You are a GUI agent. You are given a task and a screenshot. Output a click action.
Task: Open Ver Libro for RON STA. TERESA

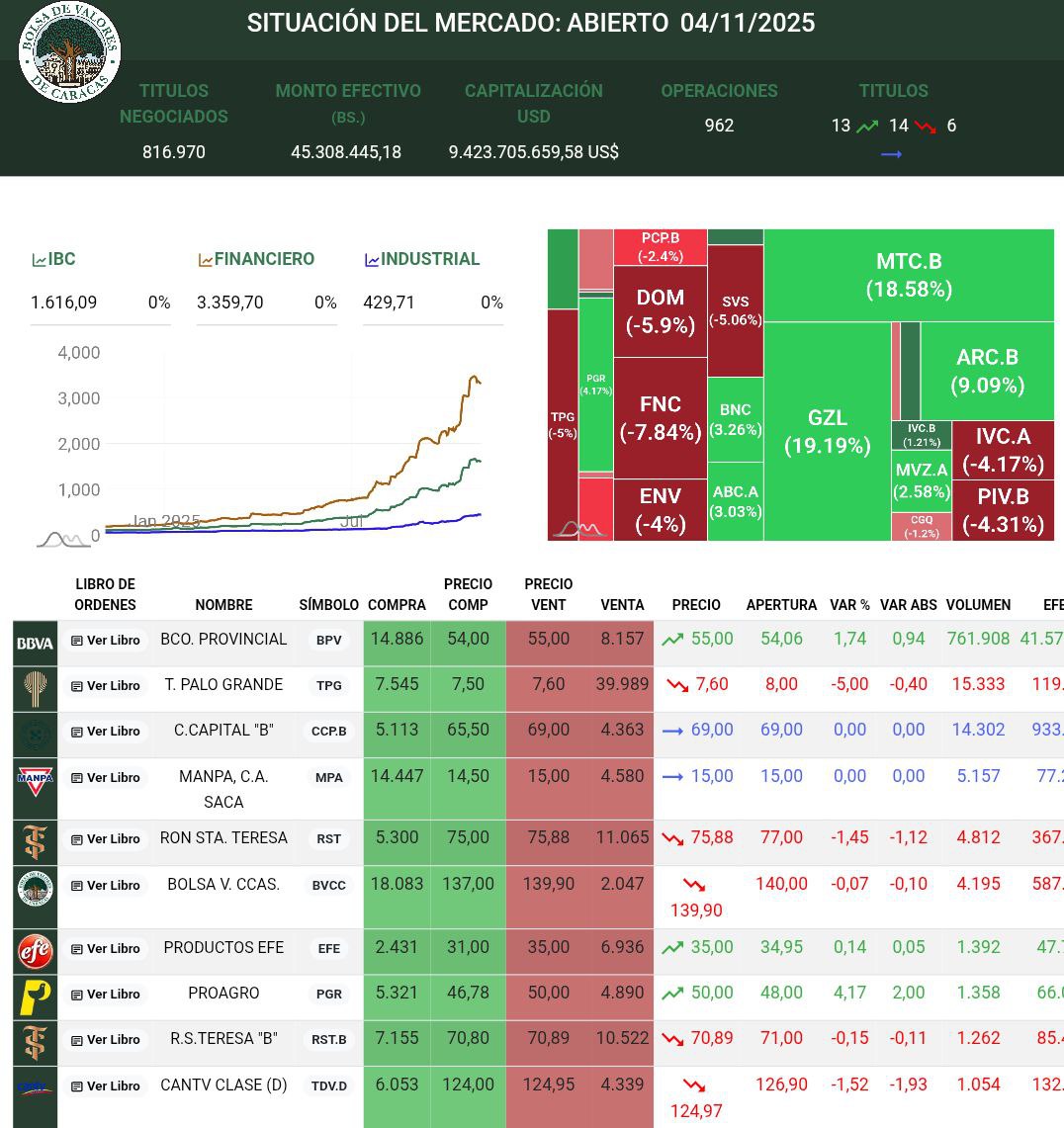106,839
